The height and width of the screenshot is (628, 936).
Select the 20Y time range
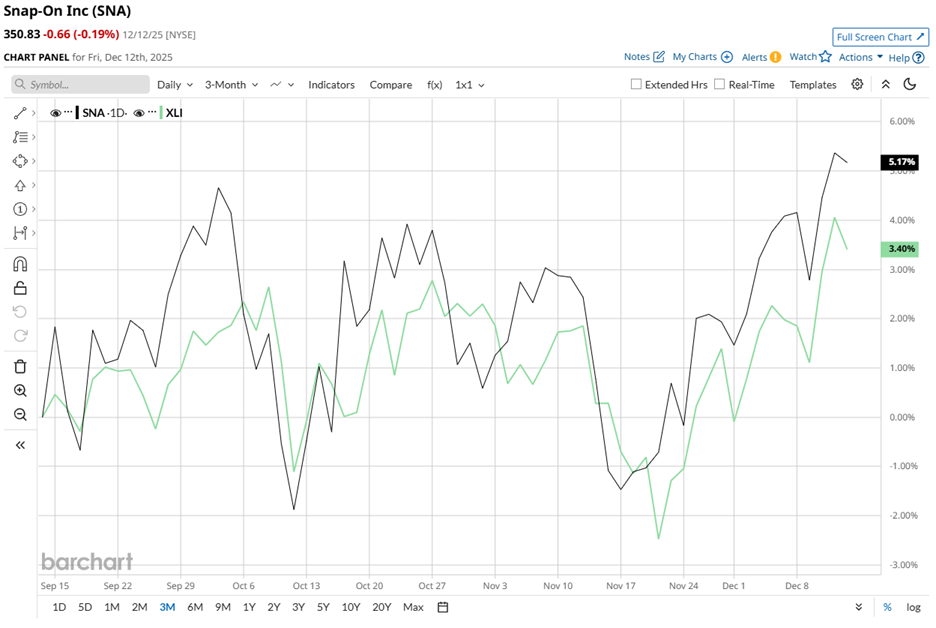pyautogui.click(x=381, y=607)
